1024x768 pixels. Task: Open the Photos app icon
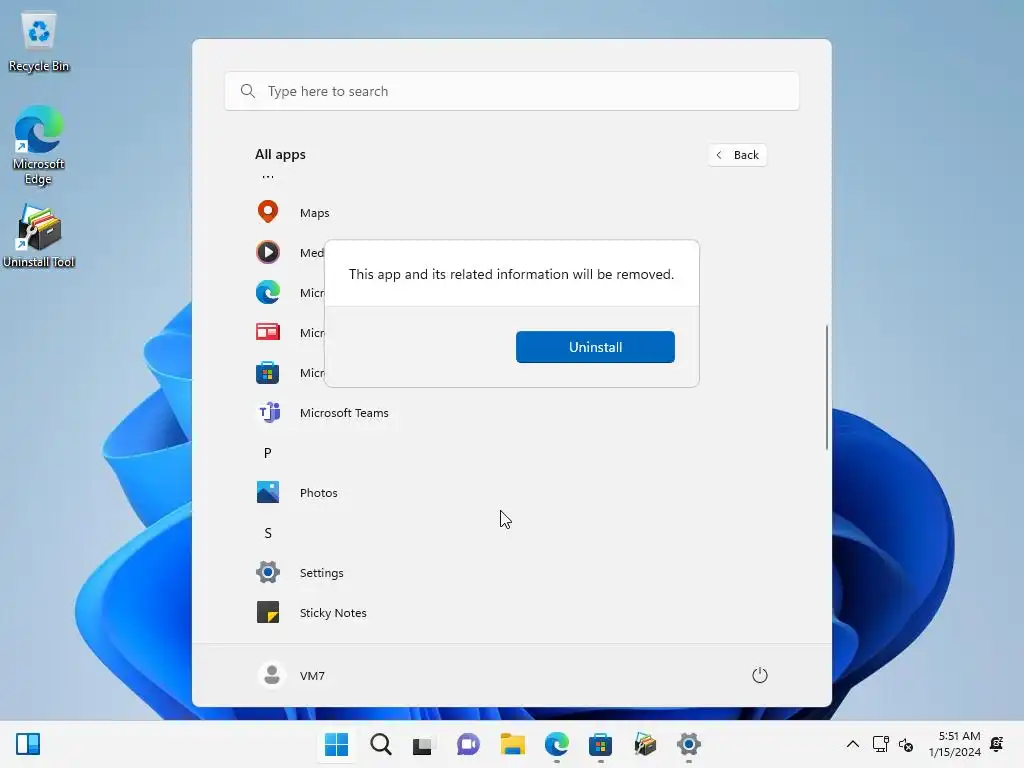click(x=268, y=492)
